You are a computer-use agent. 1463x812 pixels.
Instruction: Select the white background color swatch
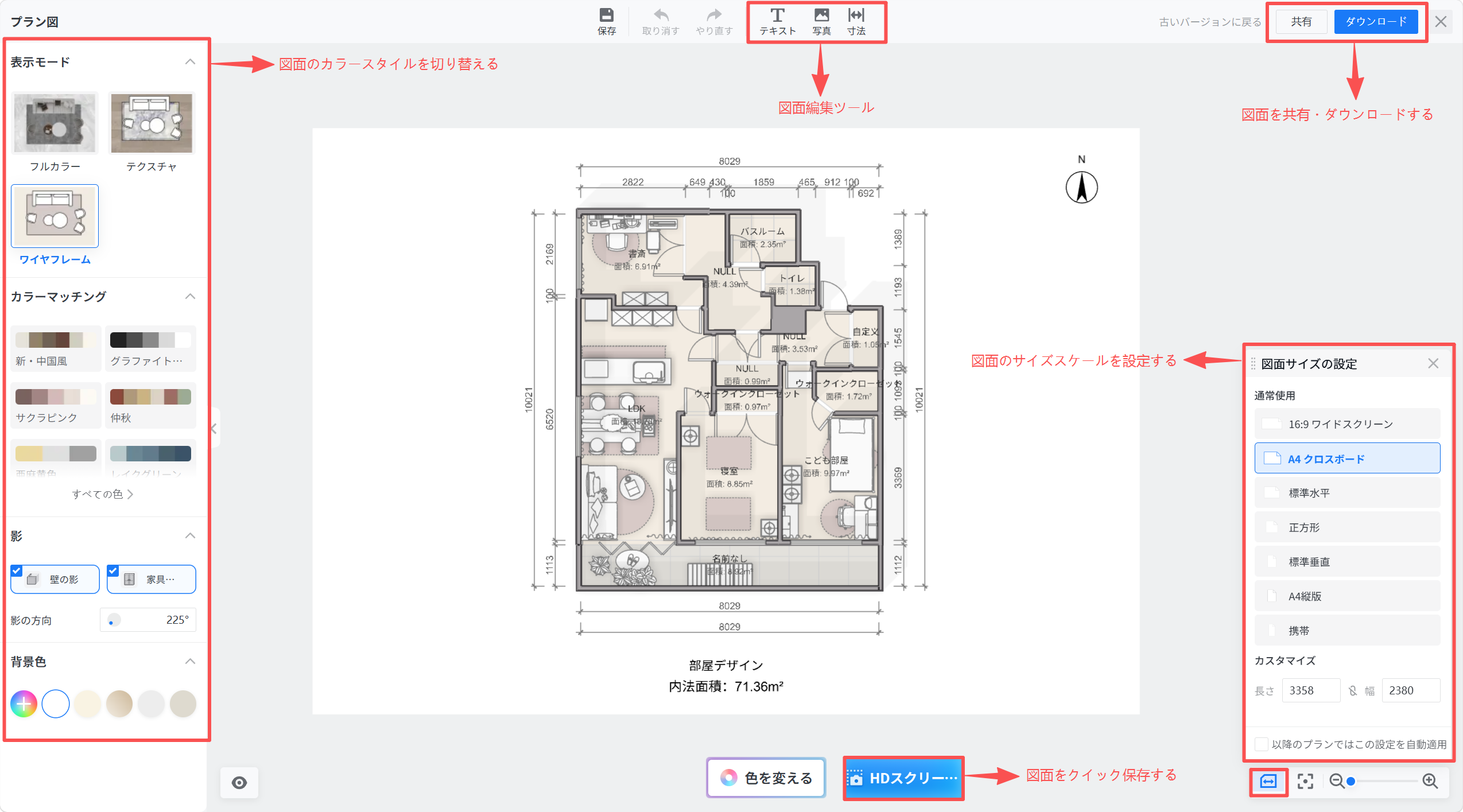pos(56,704)
